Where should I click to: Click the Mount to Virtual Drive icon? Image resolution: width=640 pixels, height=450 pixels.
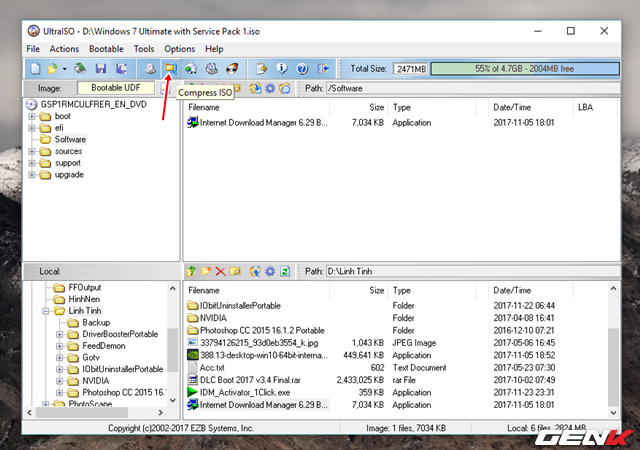[211, 68]
